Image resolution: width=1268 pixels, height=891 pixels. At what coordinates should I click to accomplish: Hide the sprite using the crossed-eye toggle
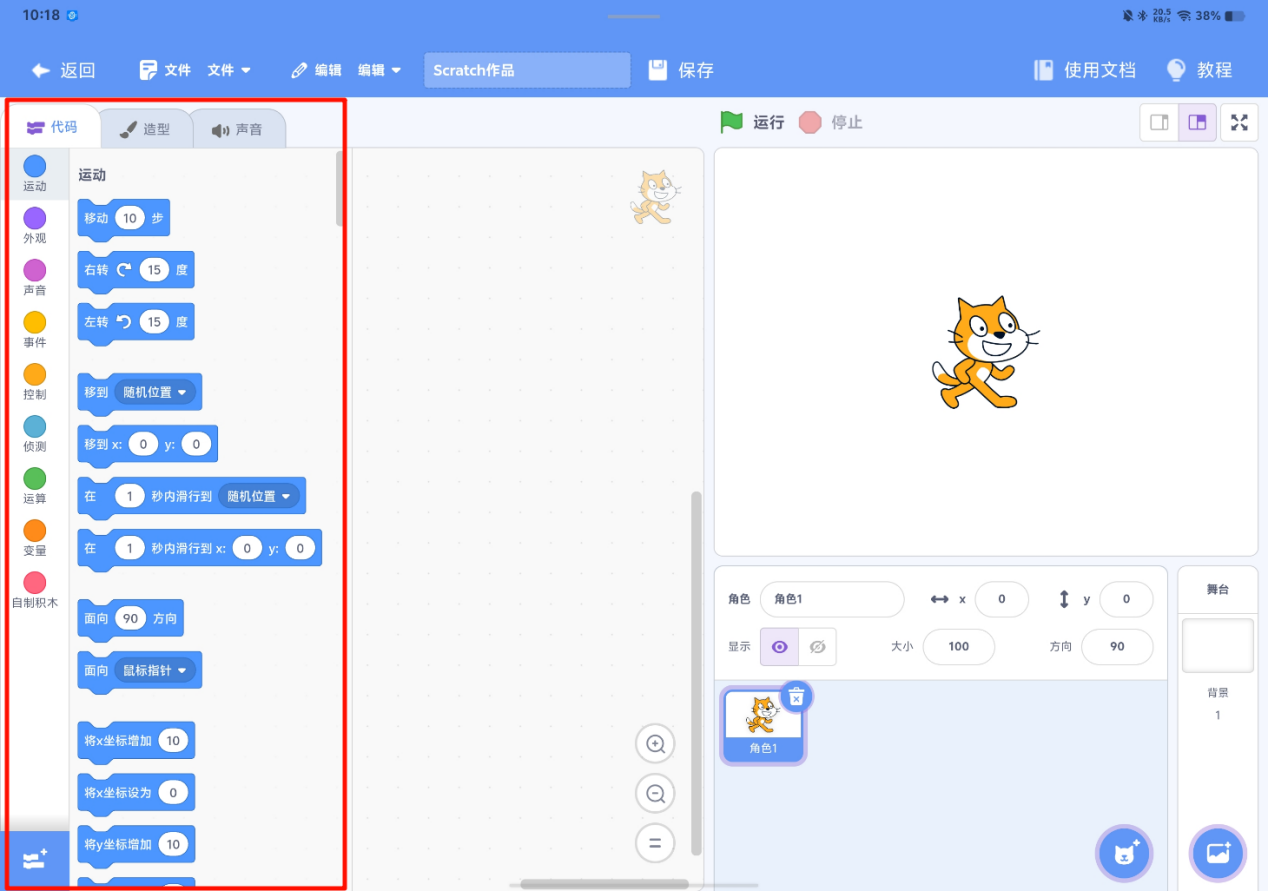pos(817,647)
